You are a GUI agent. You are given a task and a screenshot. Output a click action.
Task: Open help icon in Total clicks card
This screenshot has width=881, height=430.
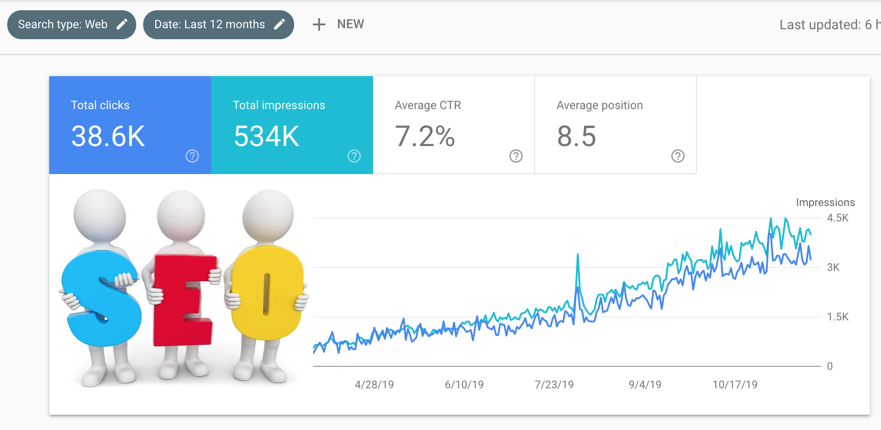coord(192,156)
